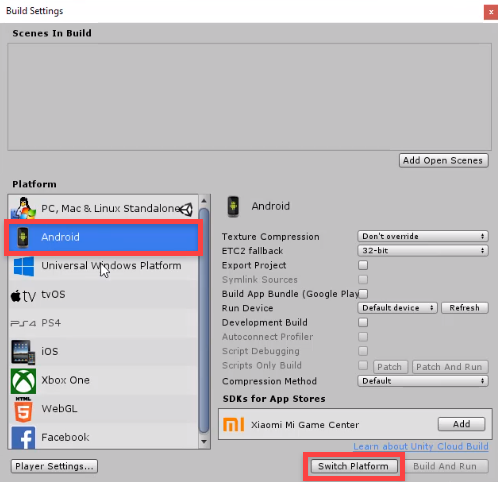This screenshot has height=482, width=498.
Task: Open the Texture Compression dropdown
Action: 423,236
